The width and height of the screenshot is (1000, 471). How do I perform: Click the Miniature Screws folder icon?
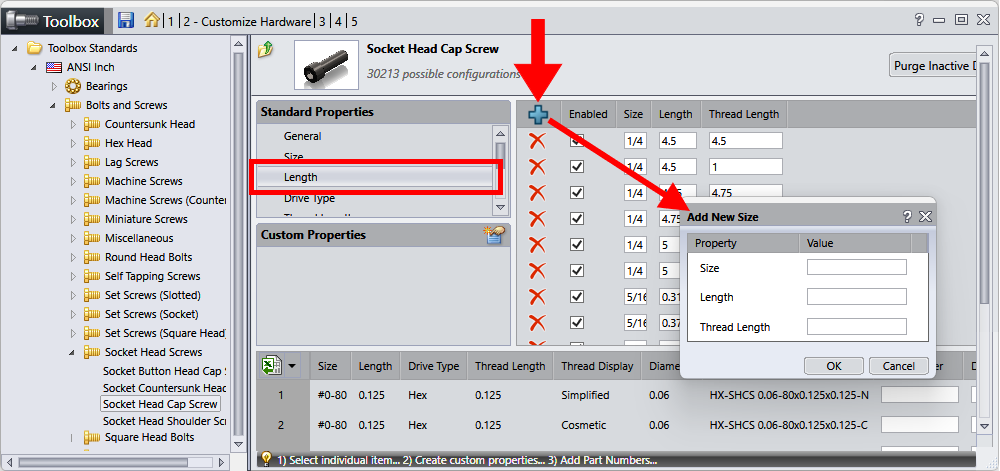(x=91, y=219)
